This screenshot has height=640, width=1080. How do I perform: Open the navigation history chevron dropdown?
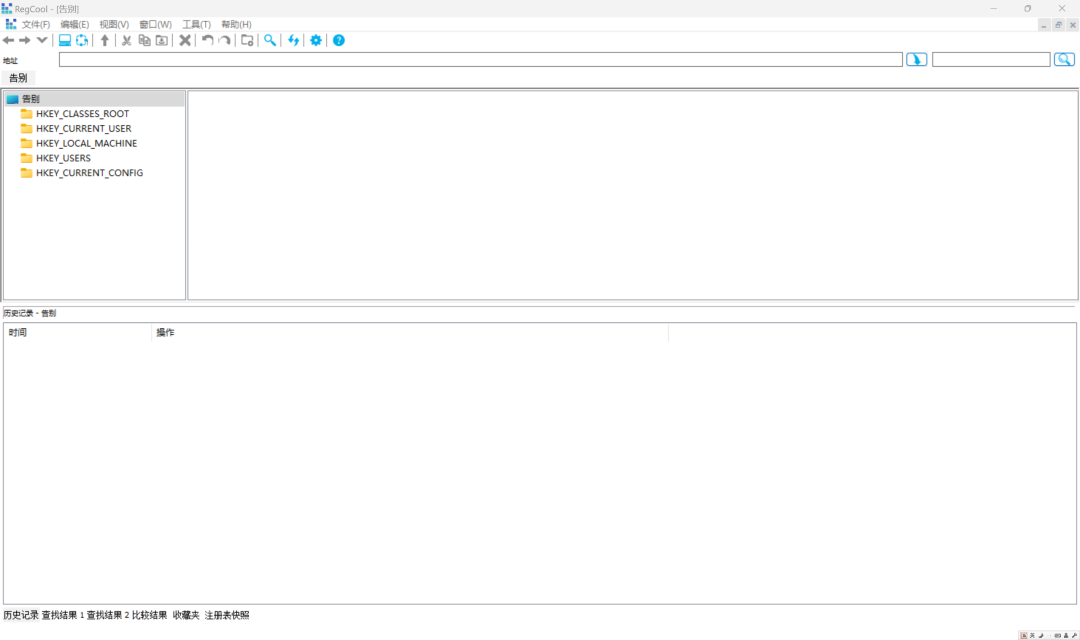click(x=42, y=40)
